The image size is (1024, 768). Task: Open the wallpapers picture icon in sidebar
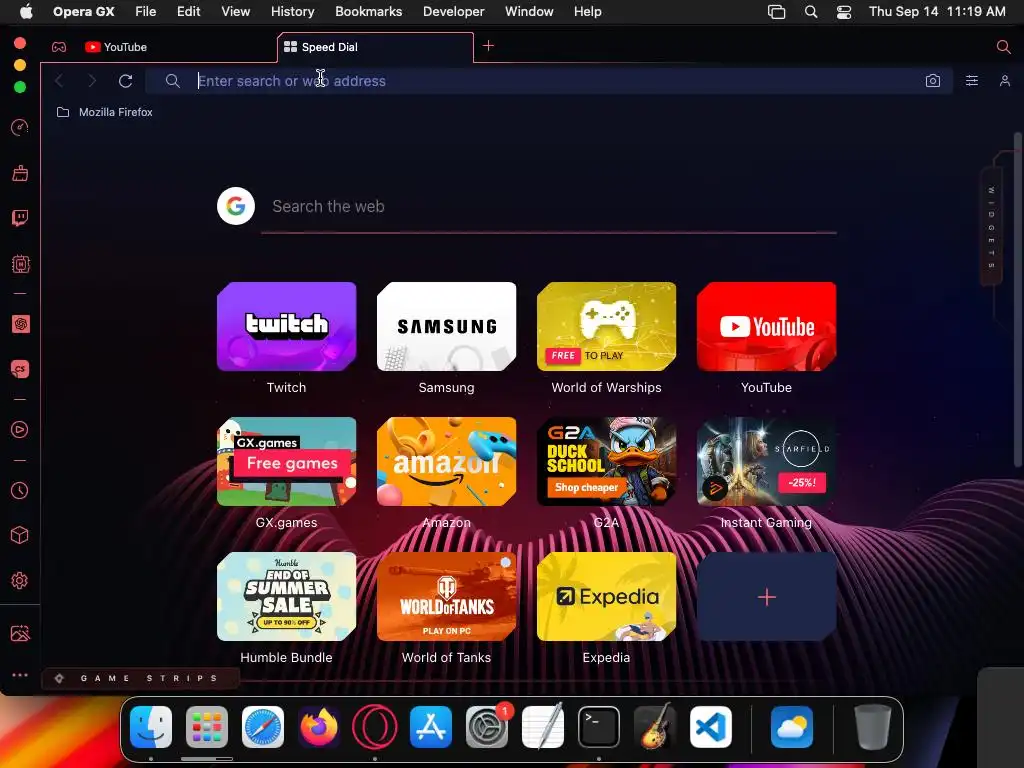click(20, 633)
